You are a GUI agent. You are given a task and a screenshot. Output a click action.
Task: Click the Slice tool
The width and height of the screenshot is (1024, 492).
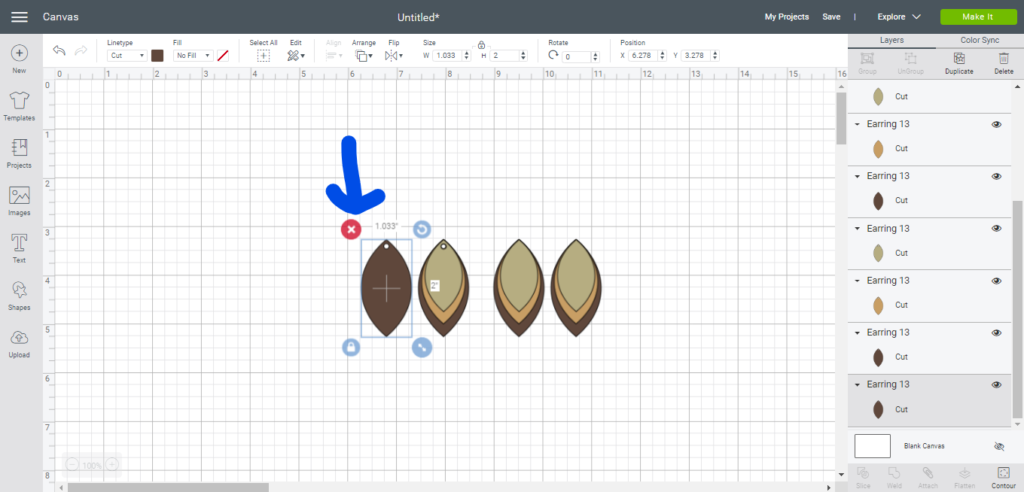click(x=863, y=478)
